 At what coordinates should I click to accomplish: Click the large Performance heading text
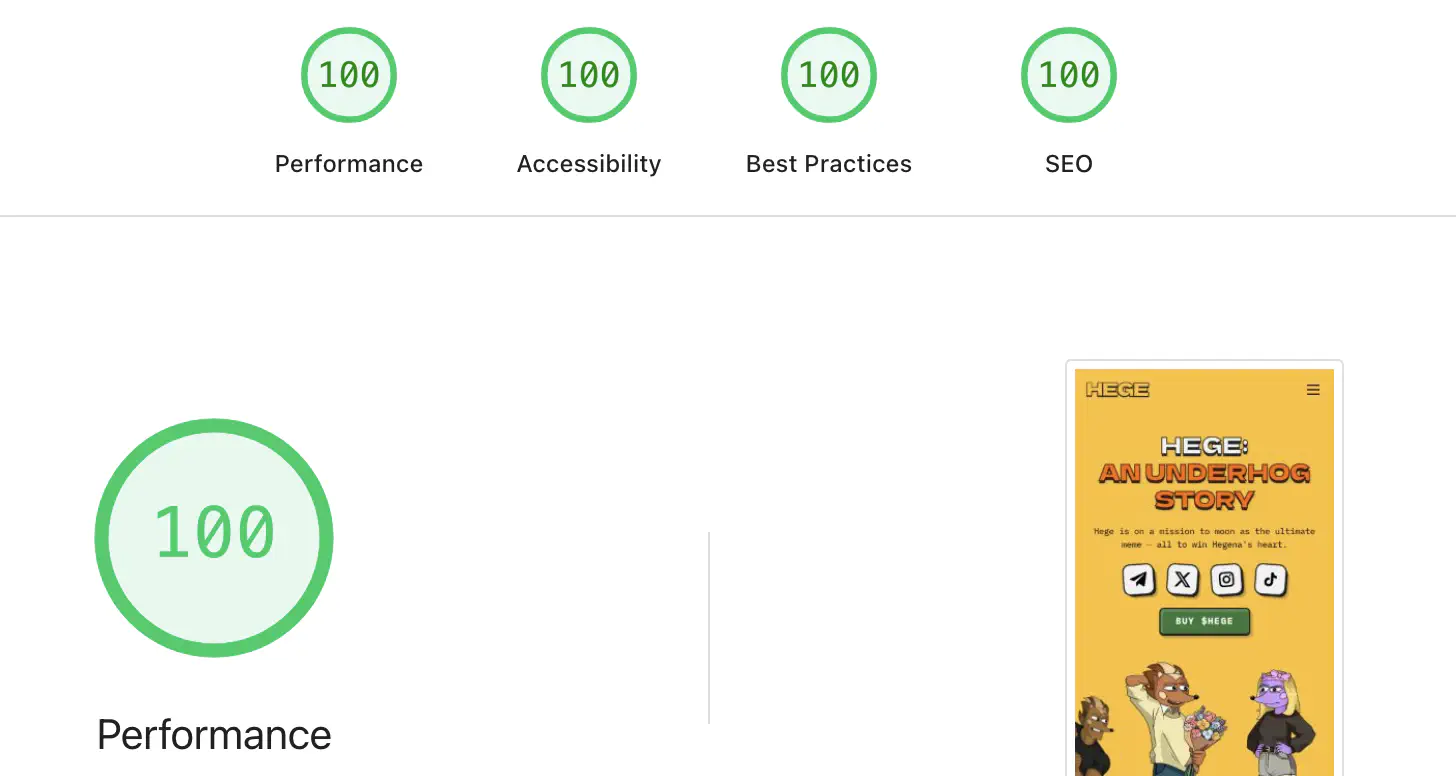click(x=214, y=736)
